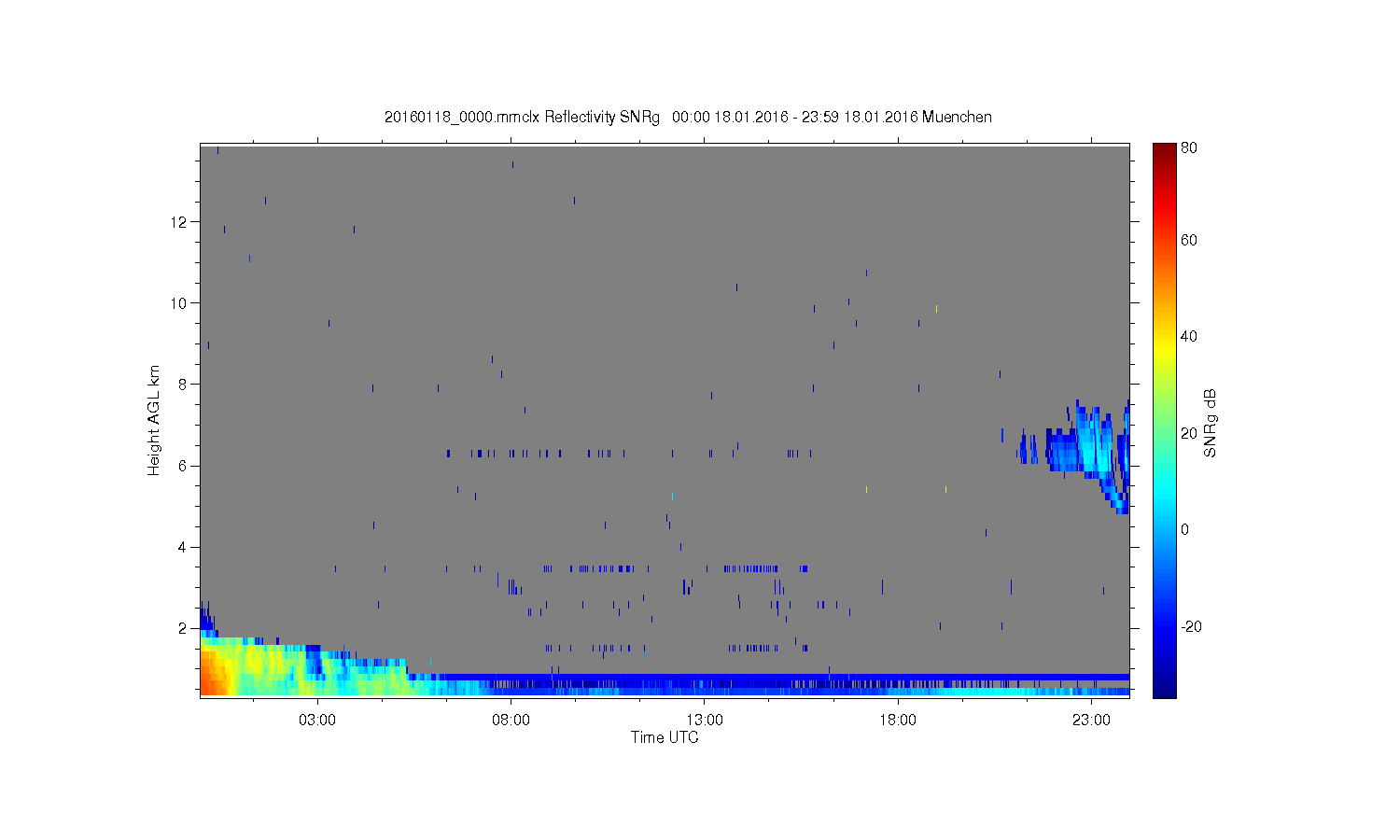Viewport: 1400px width, 840px height.
Task: Click the 08:00 time tick label
Action: point(511,721)
